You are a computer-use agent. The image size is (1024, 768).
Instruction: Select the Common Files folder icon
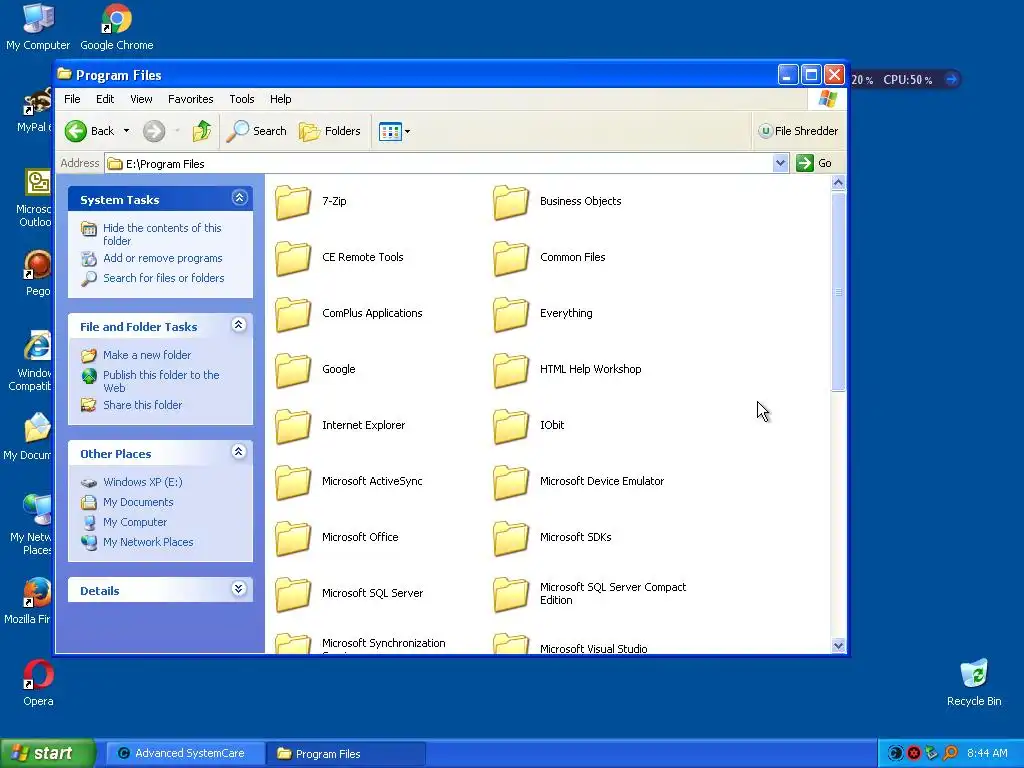511,258
